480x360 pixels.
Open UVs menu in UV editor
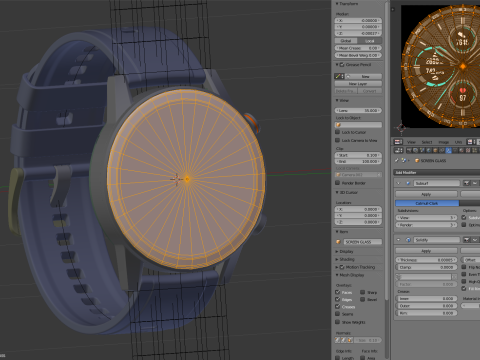[x=459, y=142]
